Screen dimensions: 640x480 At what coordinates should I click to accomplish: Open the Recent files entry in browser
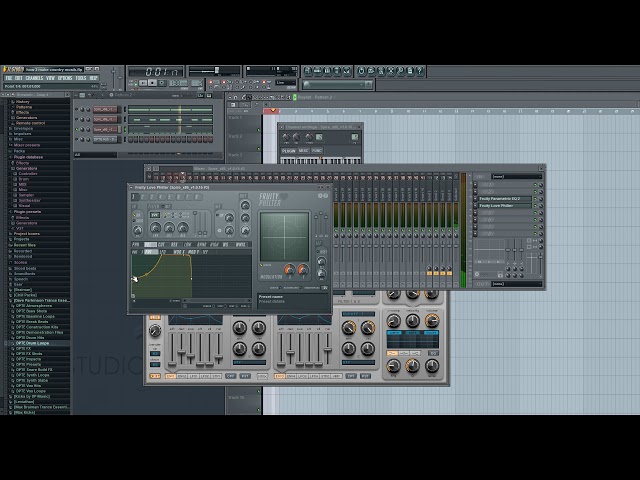pos(25,245)
